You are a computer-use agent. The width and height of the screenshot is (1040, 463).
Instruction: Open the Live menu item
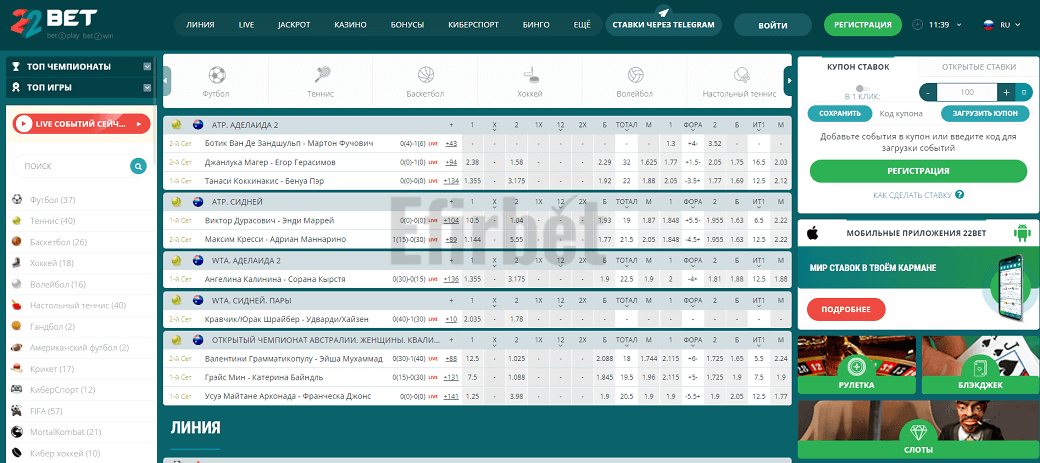(247, 25)
